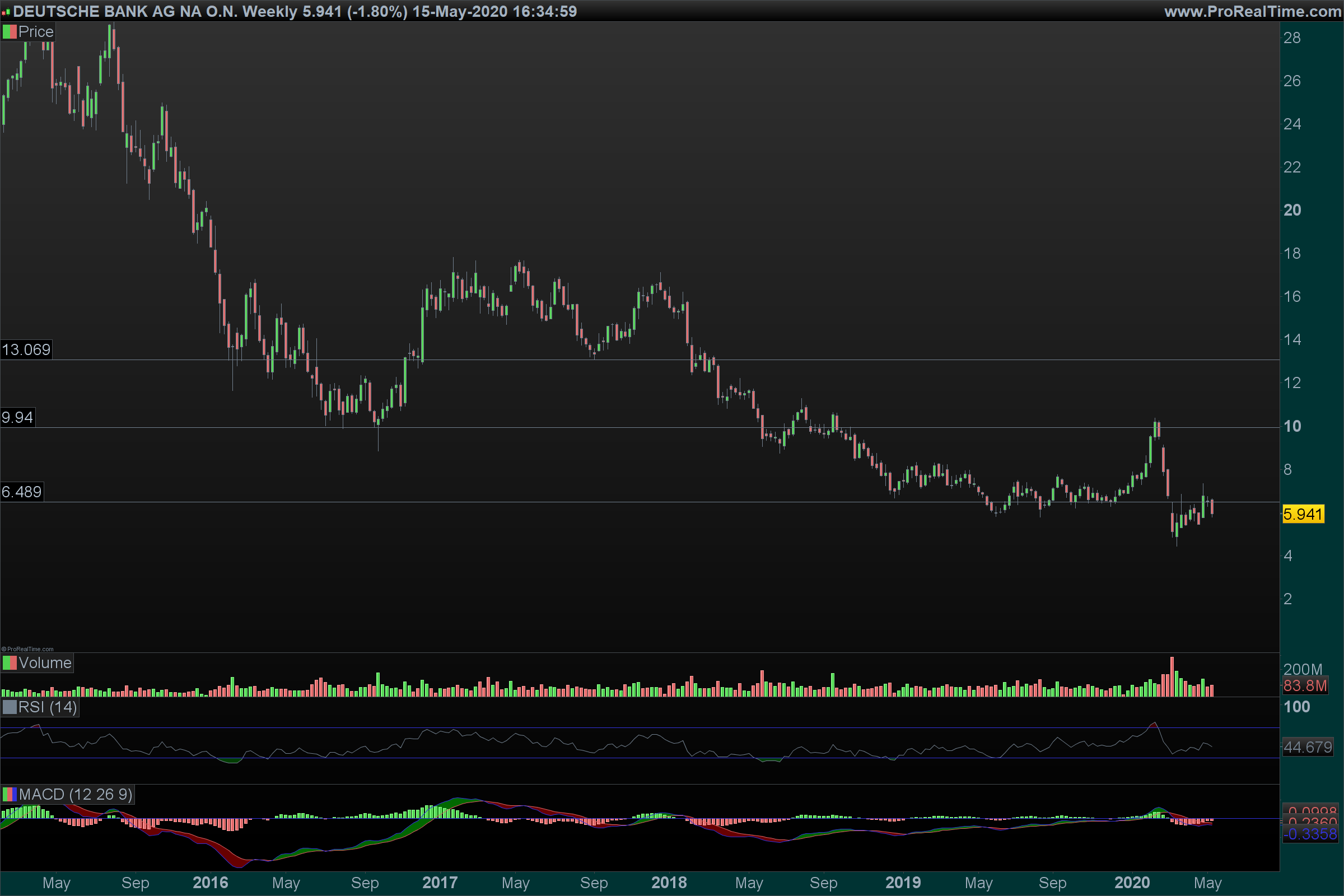Screen dimensions: 1344x896
Task: Select the 6.489 support line label
Action: point(22,492)
